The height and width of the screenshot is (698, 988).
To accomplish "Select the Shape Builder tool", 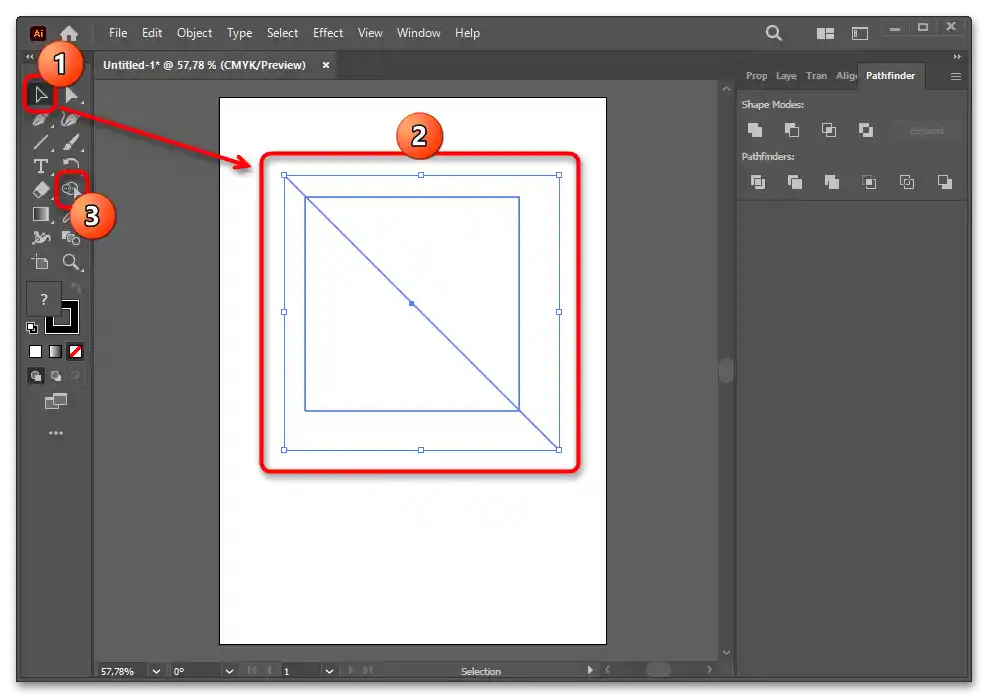I will click(71, 190).
